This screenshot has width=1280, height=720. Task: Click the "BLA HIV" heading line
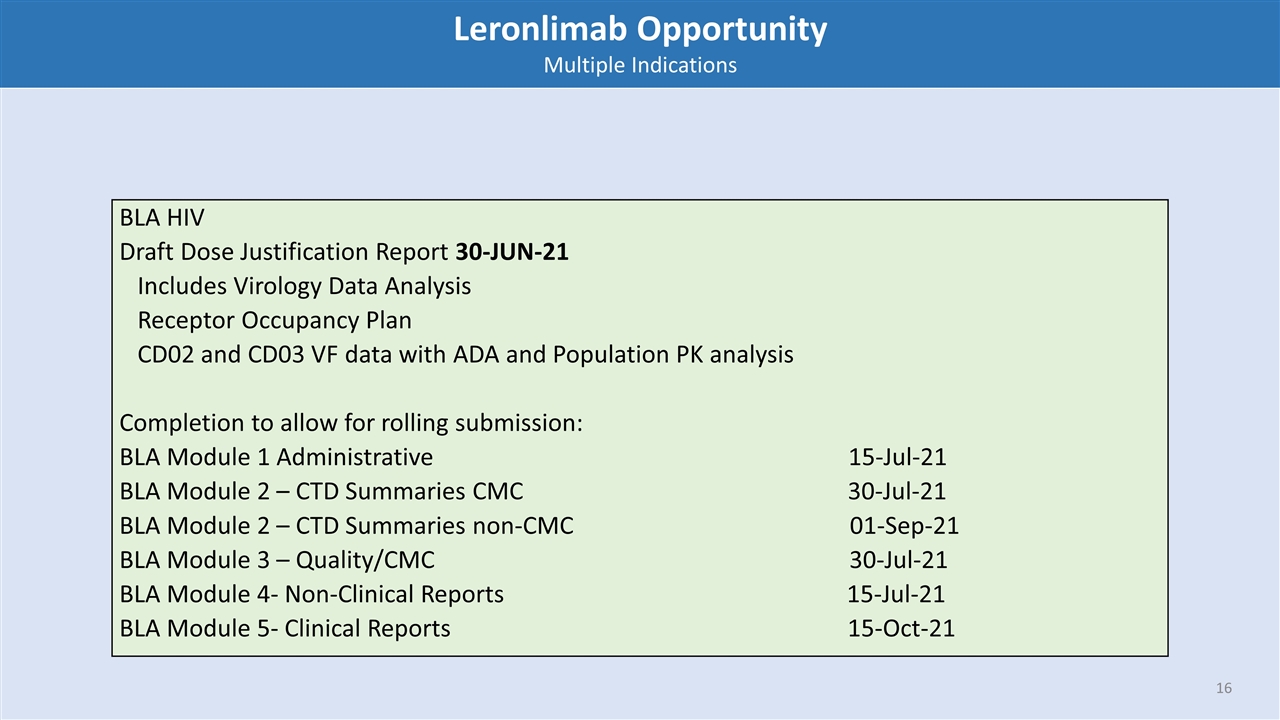point(162,218)
